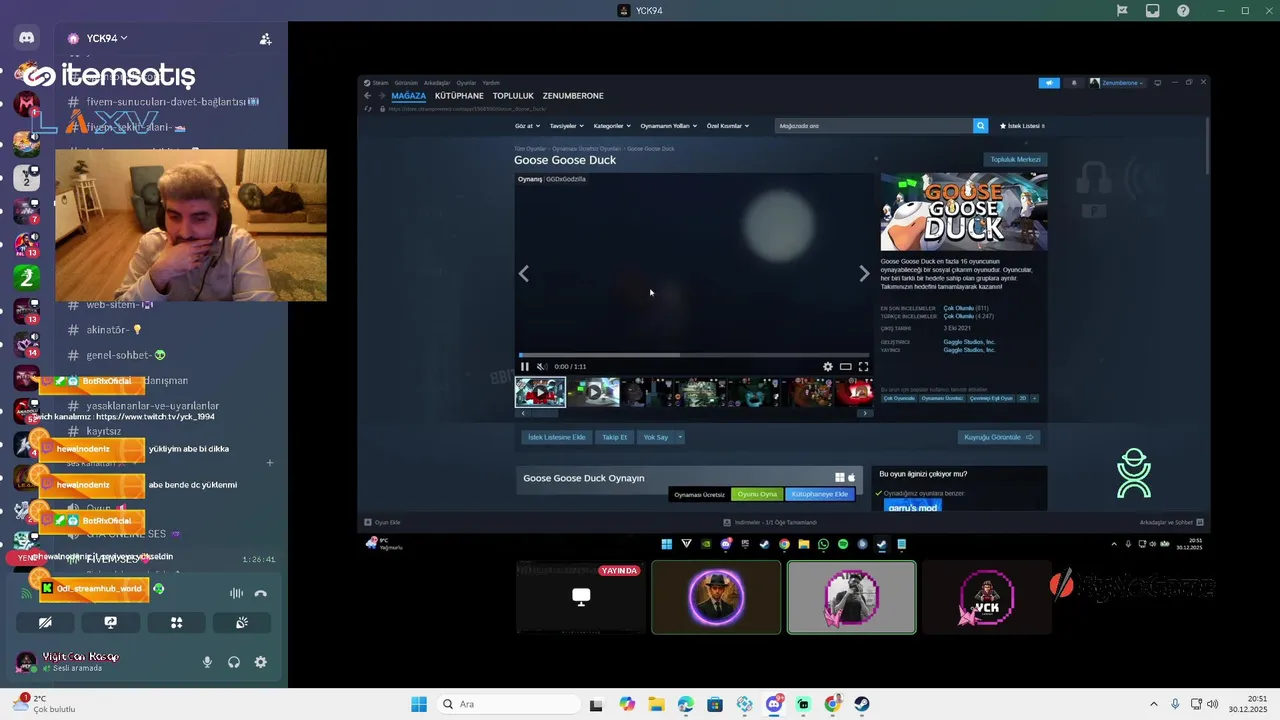The image size is (1280, 720).
Task: Open the Görünüm menu in Steam
Action: (406, 83)
